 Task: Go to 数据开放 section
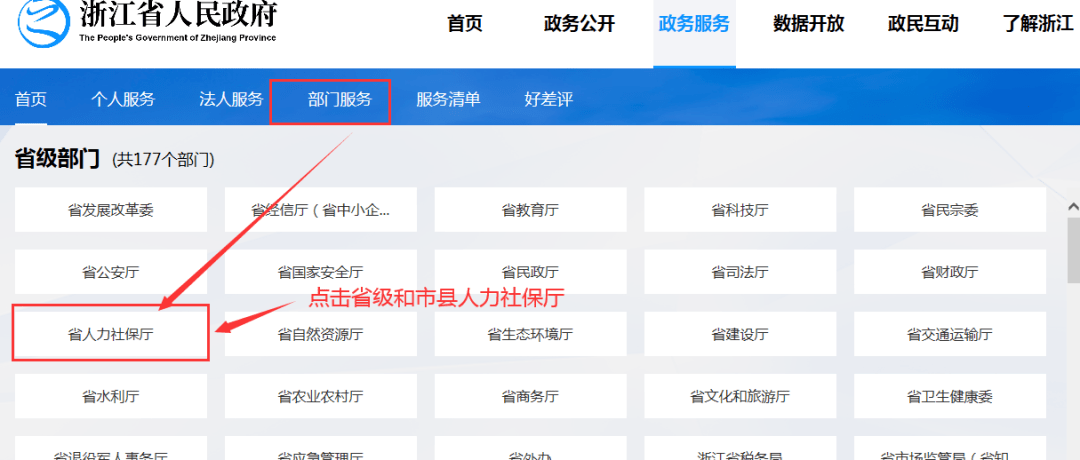[808, 24]
